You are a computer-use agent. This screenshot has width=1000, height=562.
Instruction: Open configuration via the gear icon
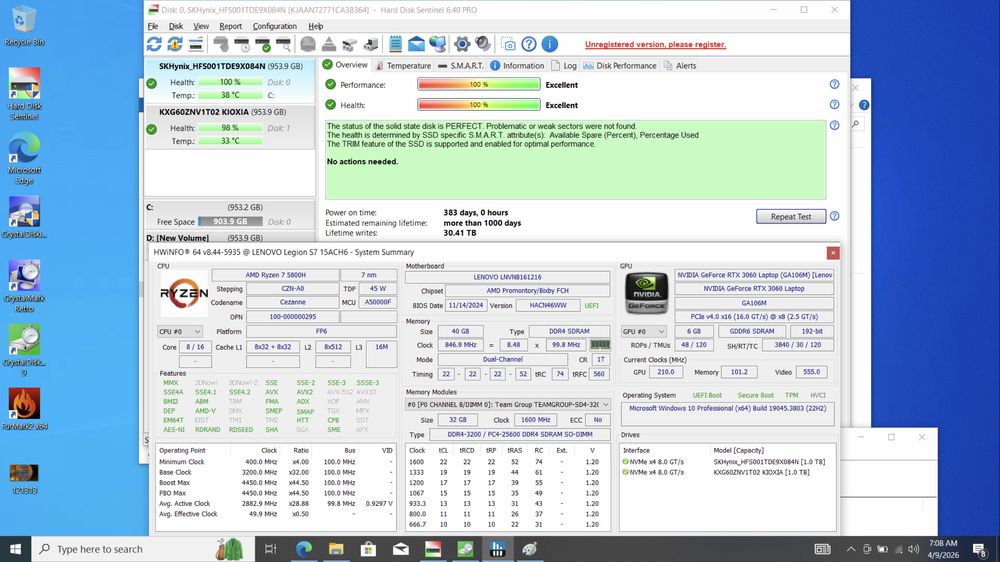coord(462,44)
